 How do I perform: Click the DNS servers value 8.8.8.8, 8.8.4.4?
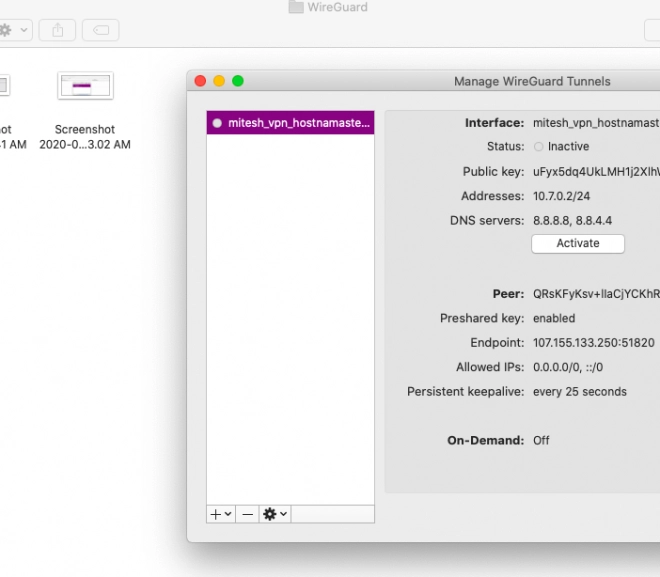(x=572, y=221)
